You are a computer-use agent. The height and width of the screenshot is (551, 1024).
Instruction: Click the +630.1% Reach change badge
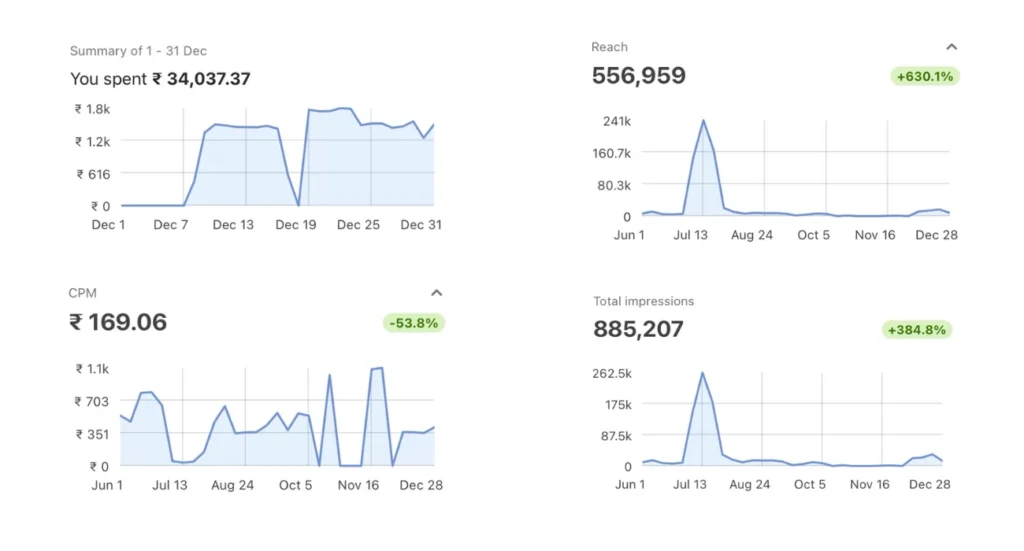click(x=924, y=76)
